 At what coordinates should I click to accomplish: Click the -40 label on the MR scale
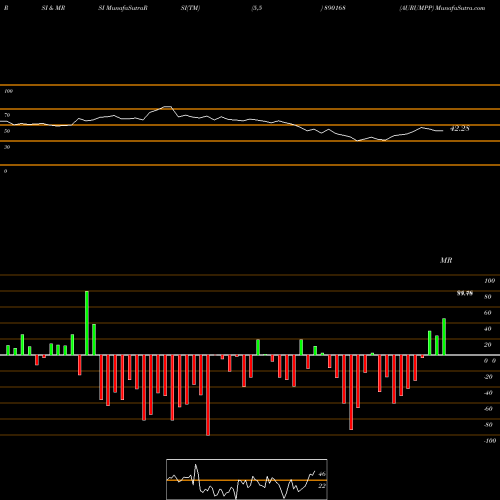pyautogui.click(x=488, y=393)
